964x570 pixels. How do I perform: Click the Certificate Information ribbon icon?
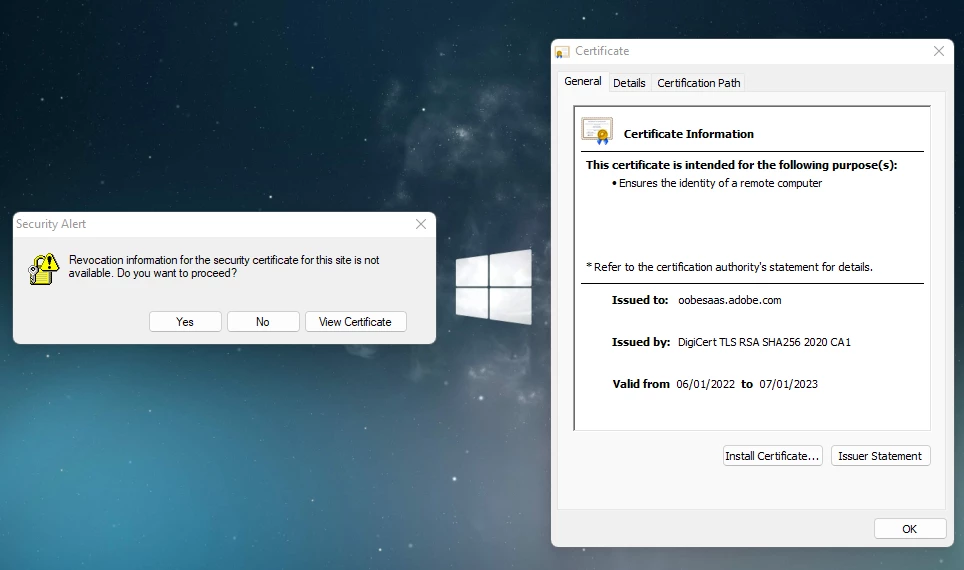tap(597, 131)
